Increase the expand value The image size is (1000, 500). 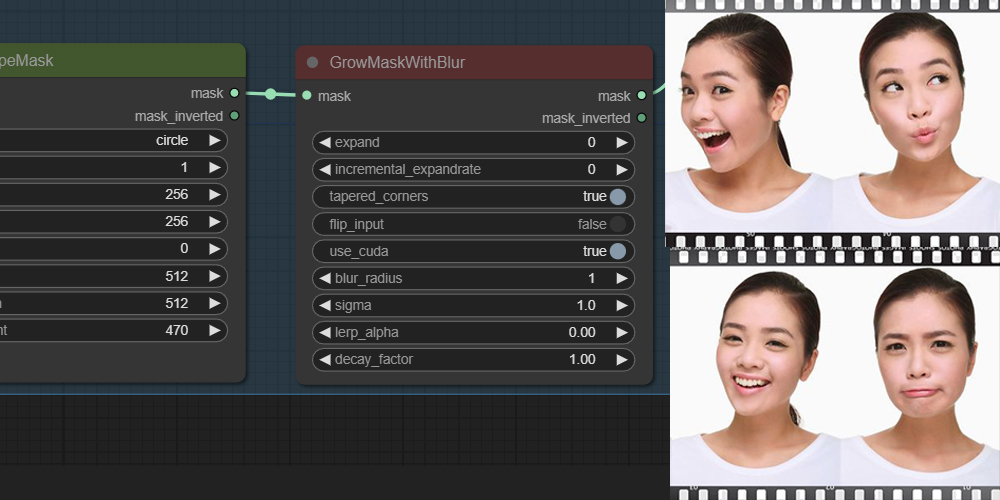click(x=622, y=142)
